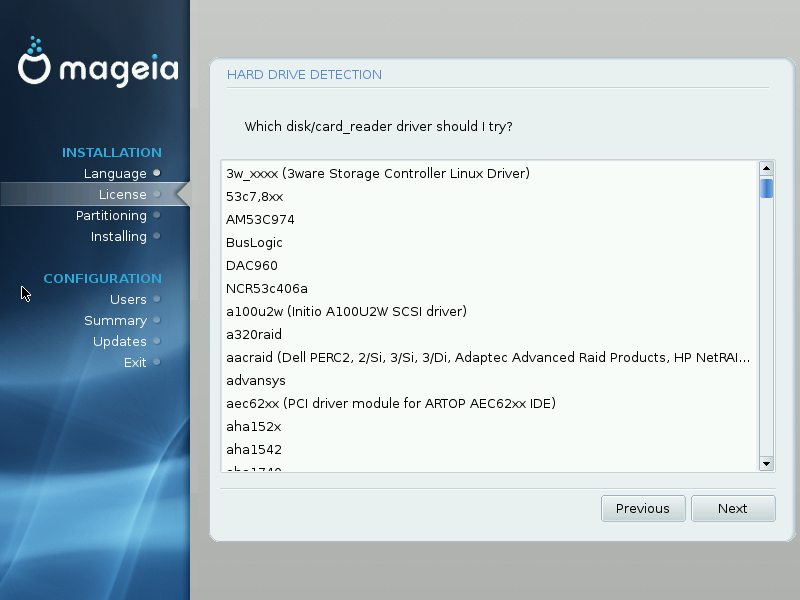Choose the NCR53c406a driver
The width and height of the screenshot is (800, 600).
point(490,288)
